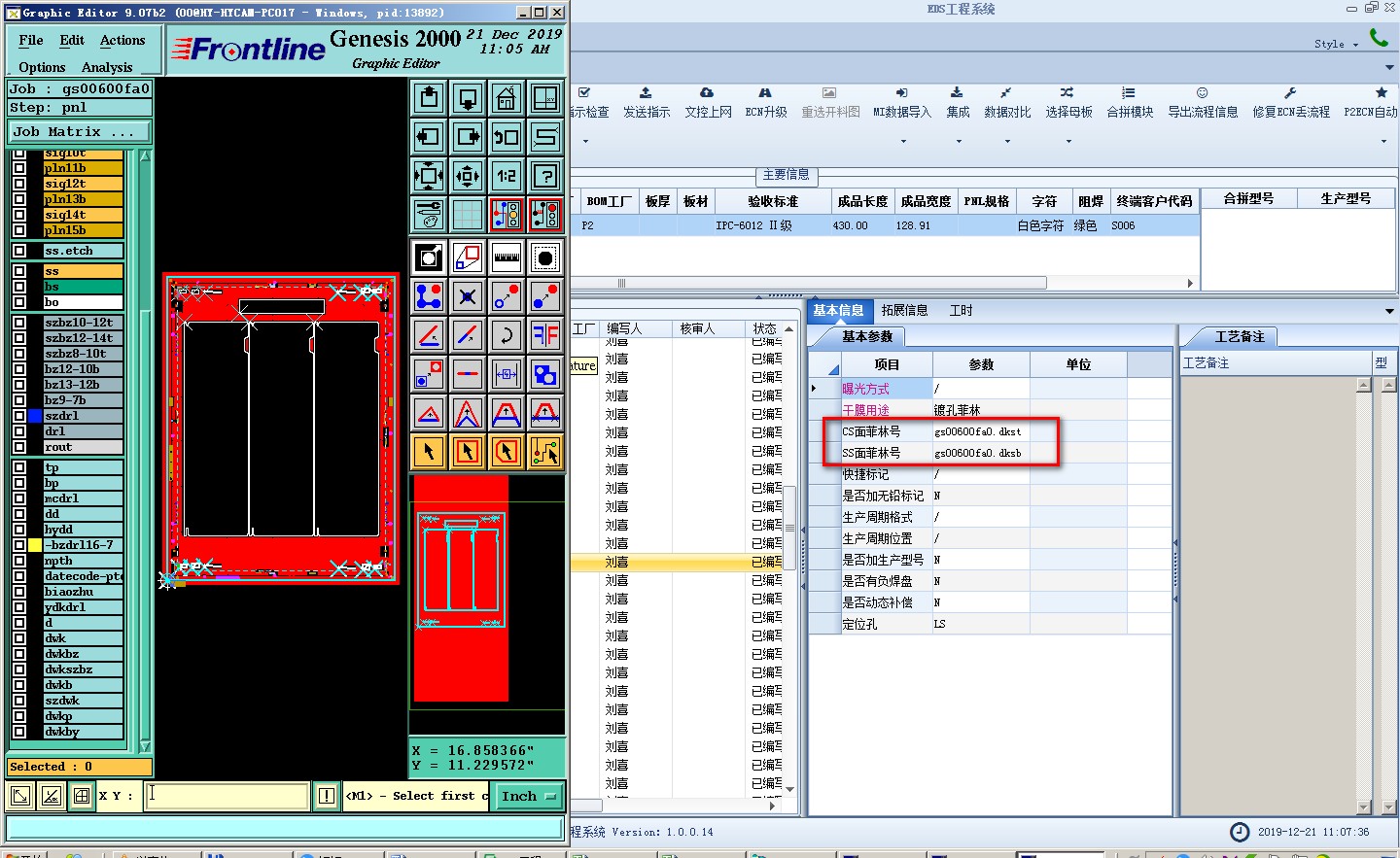Viewport: 1400px width, 858px height.
Task: Click the X Y coordinate input field
Action: (x=227, y=796)
